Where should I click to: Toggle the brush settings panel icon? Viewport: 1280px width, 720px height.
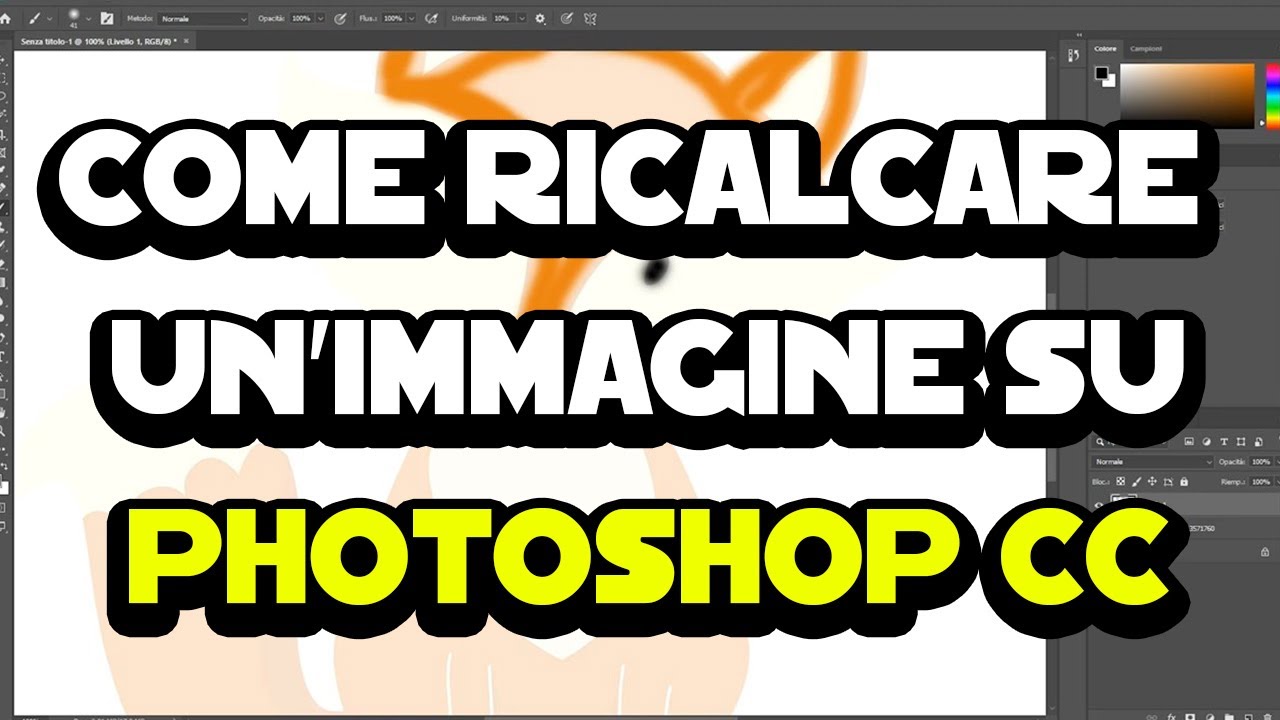tap(107, 19)
